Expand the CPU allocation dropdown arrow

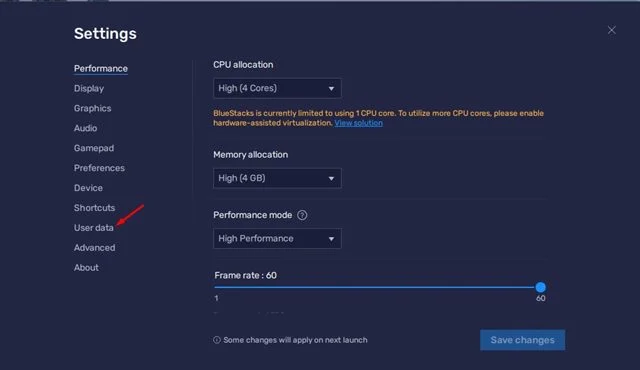[331, 89]
